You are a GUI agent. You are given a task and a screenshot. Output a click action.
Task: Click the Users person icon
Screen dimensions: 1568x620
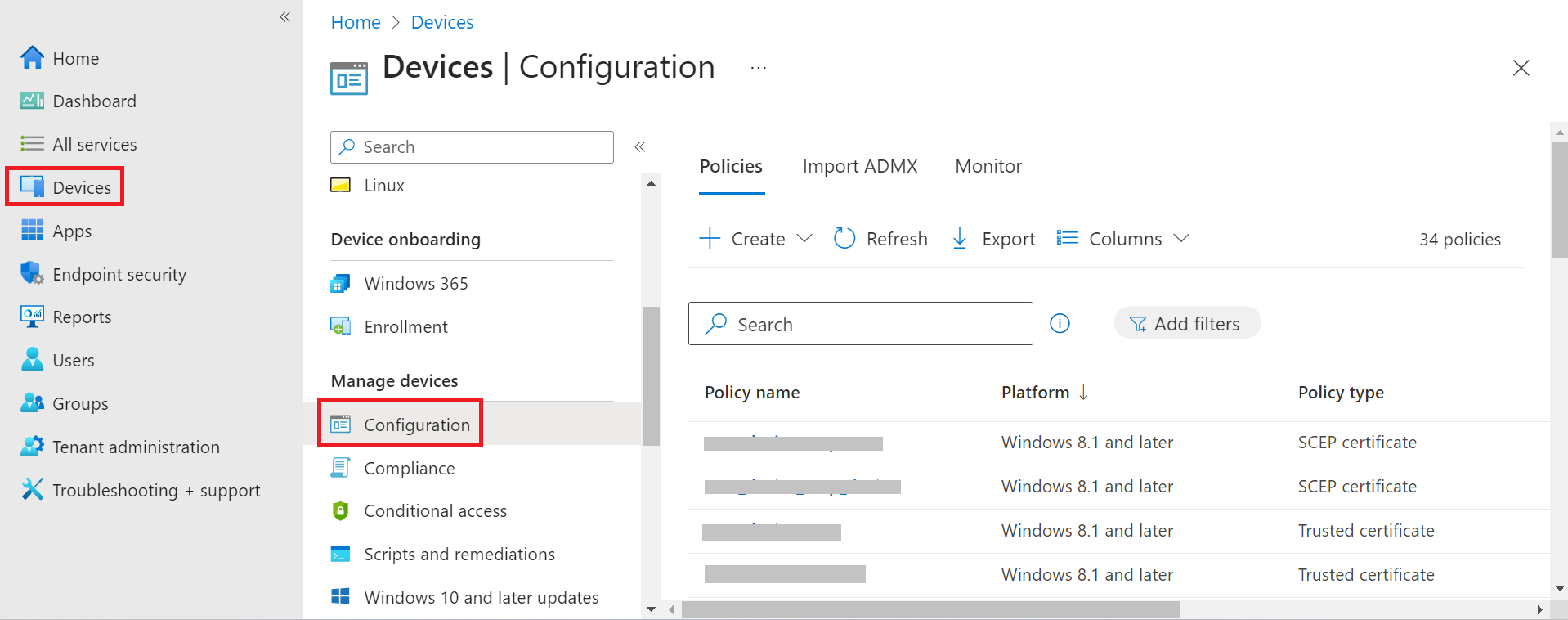pos(33,360)
